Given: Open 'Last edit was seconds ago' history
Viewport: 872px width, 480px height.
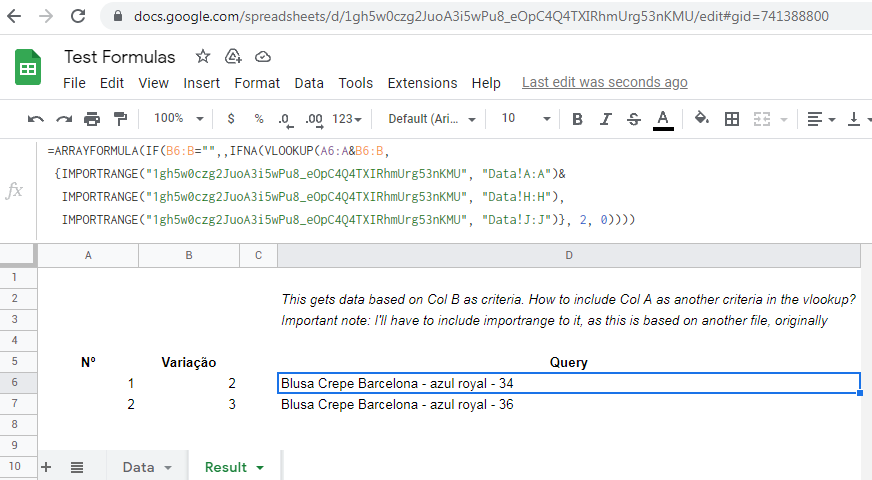Looking at the screenshot, I should (605, 82).
